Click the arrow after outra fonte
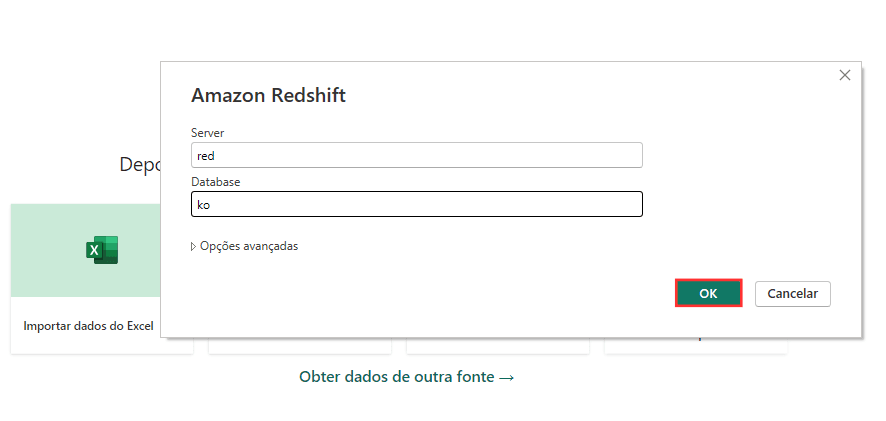The image size is (886, 421). point(507,377)
